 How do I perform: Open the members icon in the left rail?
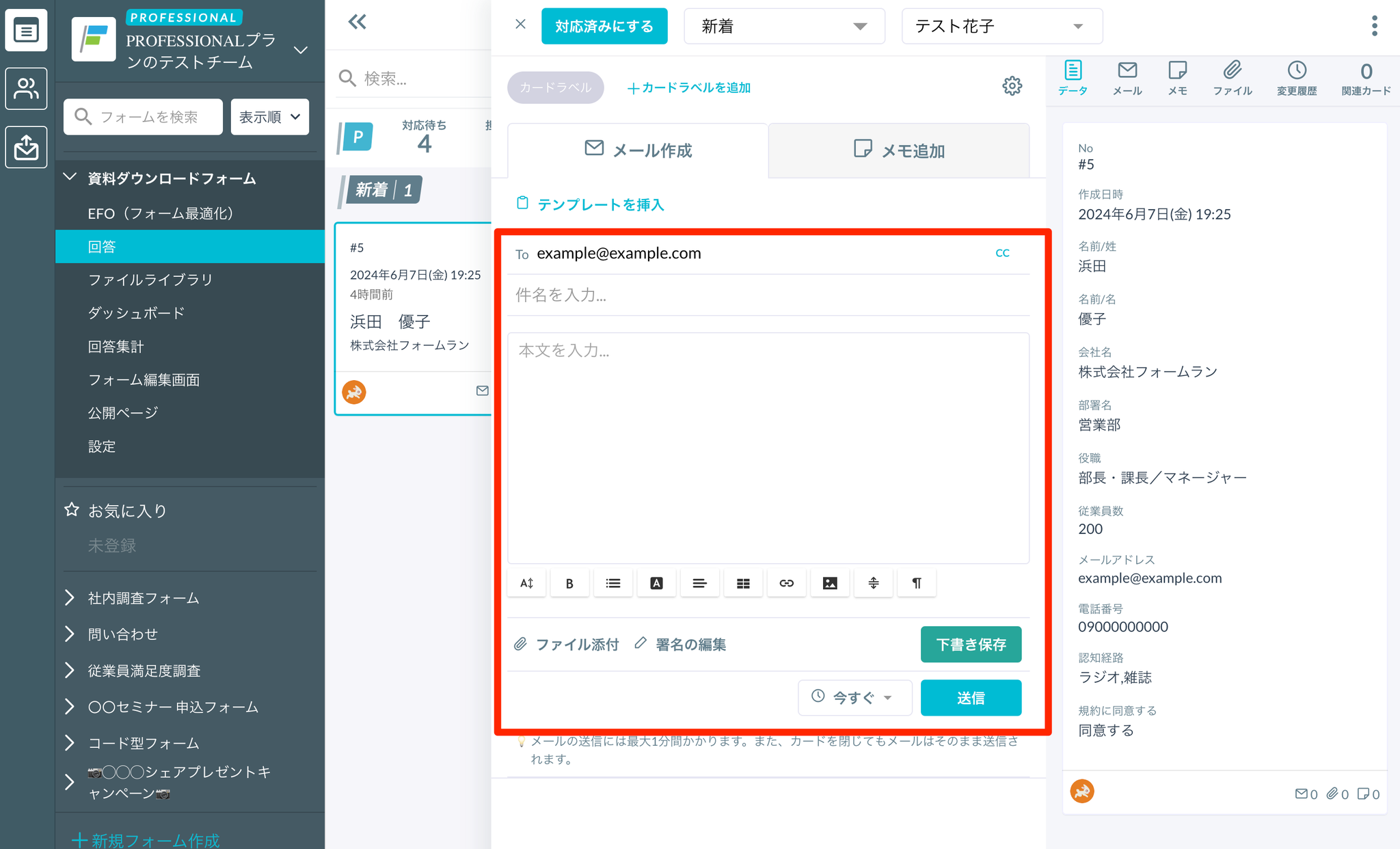26,88
